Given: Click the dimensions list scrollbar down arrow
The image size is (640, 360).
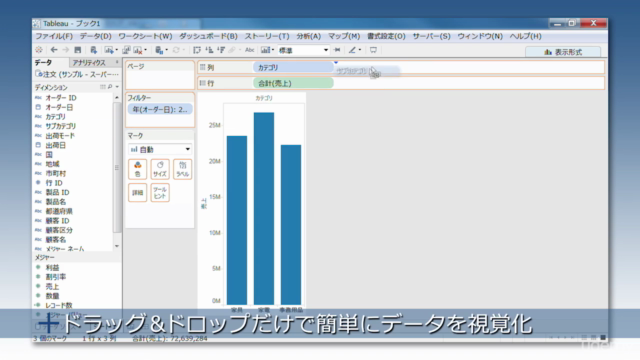Looking at the screenshot, I should [x=117, y=246].
